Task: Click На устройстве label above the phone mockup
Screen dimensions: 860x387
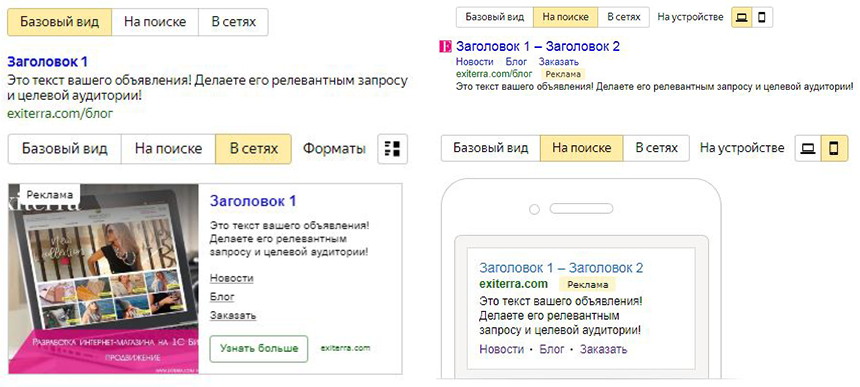Action: pyautogui.click(x=742, y=148)
